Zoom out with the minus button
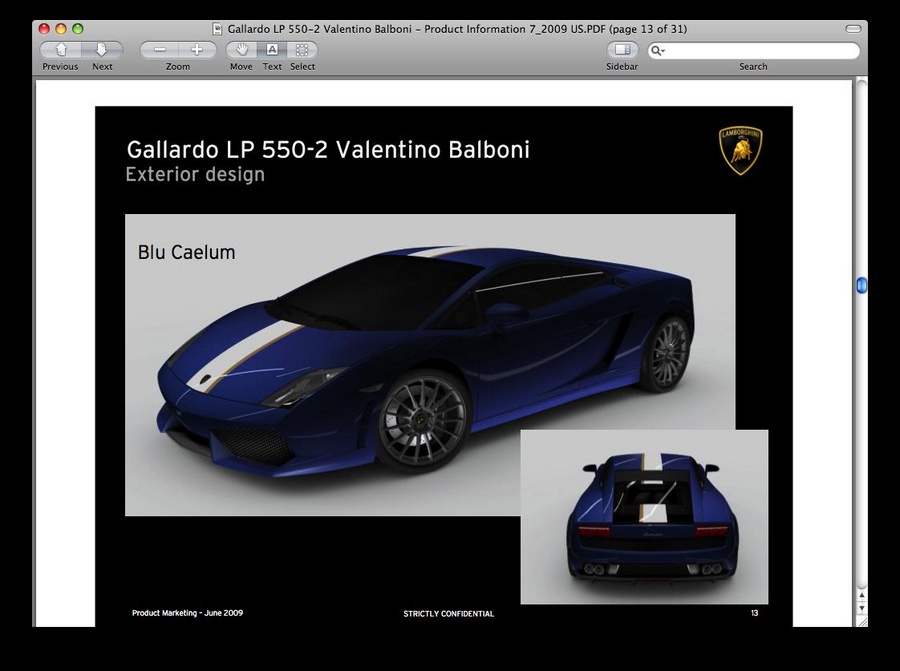Image resolution: width=900 pixels, height=671 pixels. (159, 49)
